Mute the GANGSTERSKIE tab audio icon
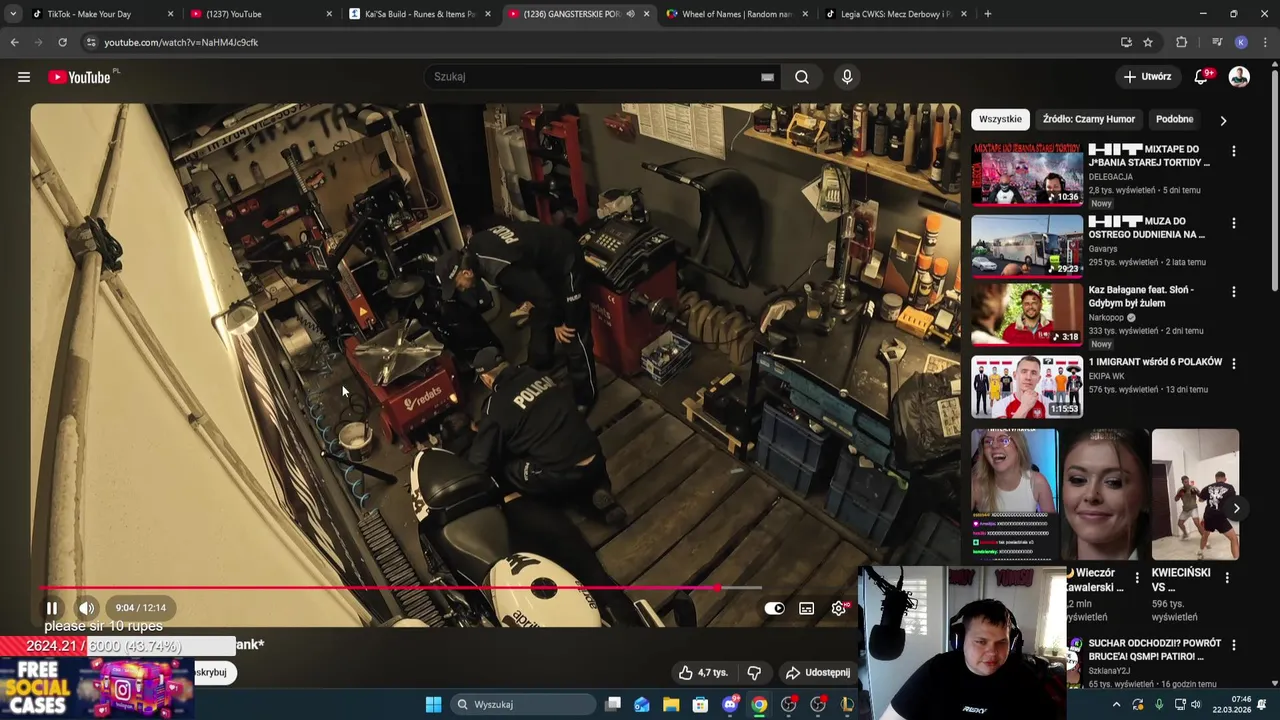Image resolution: width=1280 pixels, height=720 pixels. [x=630, y=14]
